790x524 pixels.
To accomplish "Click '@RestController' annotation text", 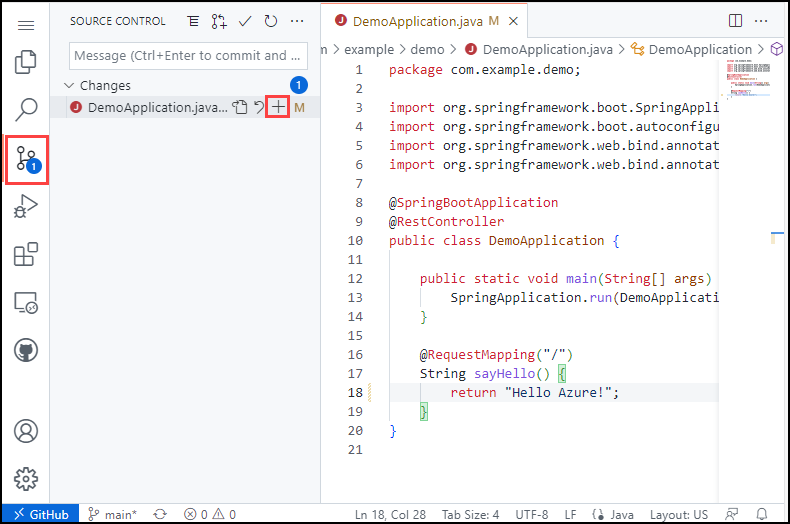I will 446,222.
